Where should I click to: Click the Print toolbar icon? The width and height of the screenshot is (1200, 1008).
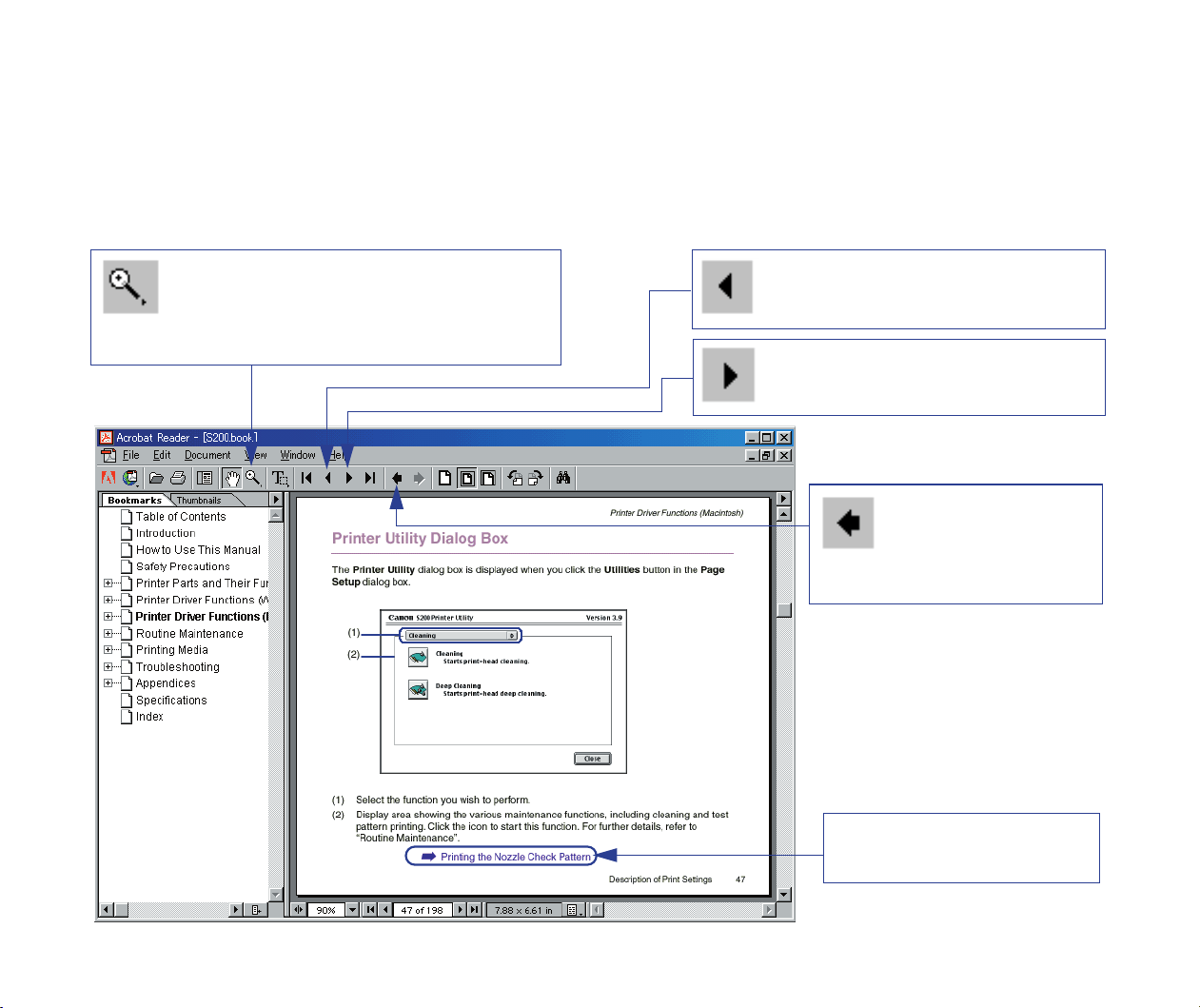(178, 478)
